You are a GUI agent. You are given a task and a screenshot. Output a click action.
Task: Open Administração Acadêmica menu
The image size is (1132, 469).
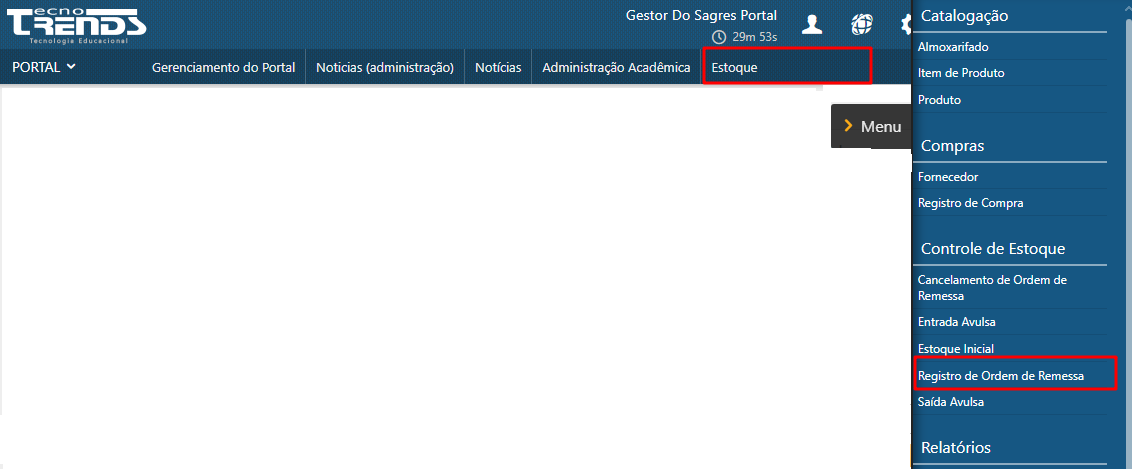coord(616,68)
